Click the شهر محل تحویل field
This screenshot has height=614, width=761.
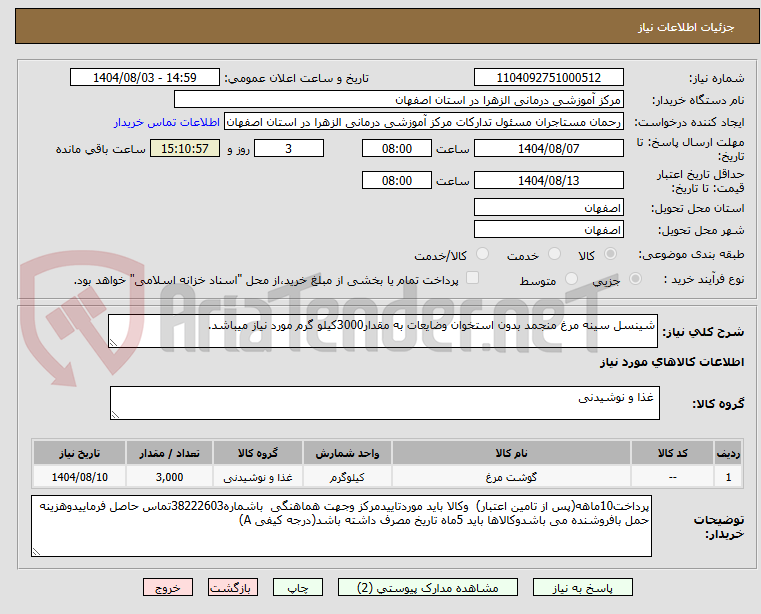click(548, 230)
